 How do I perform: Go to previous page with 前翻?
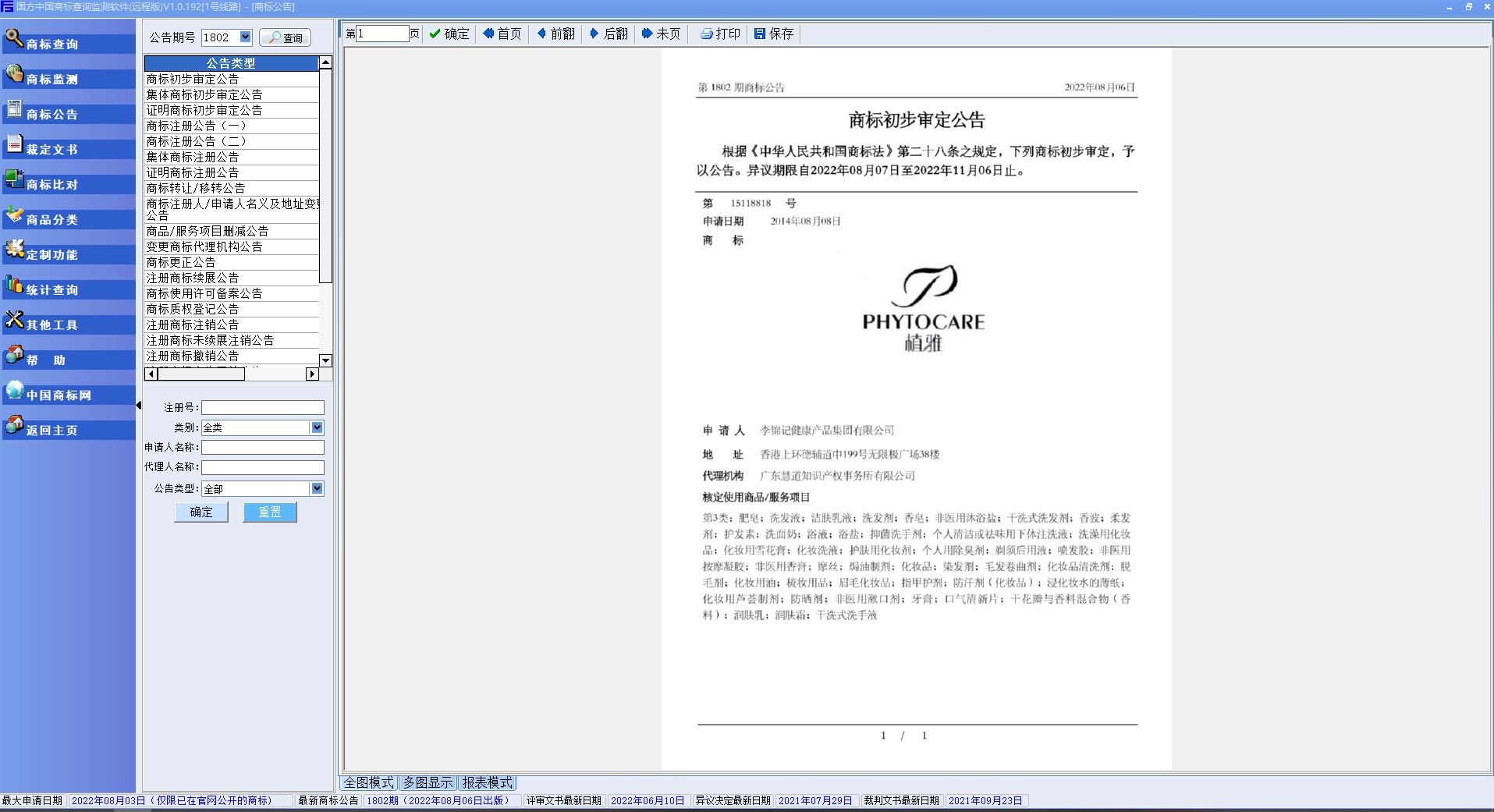(555, 34)
